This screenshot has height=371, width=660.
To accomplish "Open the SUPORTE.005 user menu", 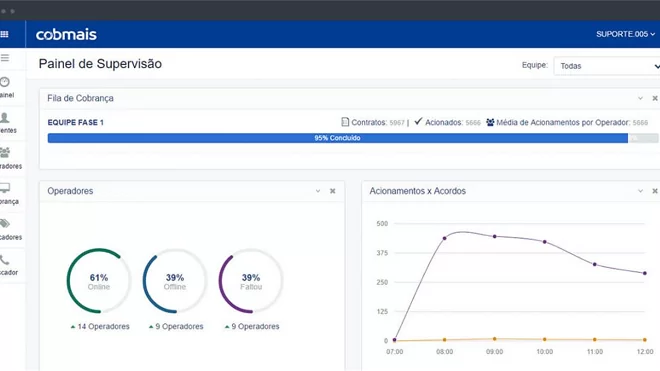I will (625, 34).
